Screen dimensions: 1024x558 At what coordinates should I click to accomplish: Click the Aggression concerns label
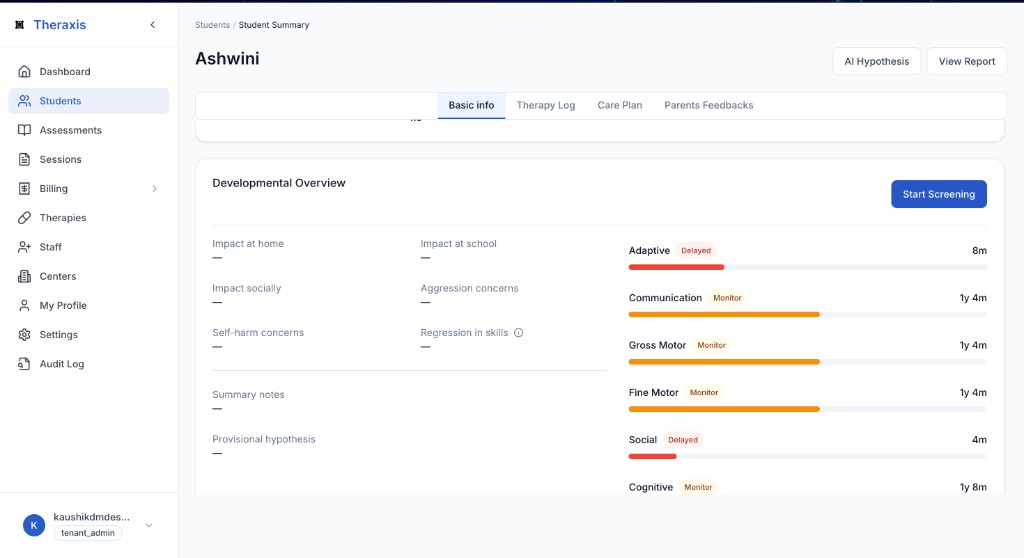pos(469,288)
